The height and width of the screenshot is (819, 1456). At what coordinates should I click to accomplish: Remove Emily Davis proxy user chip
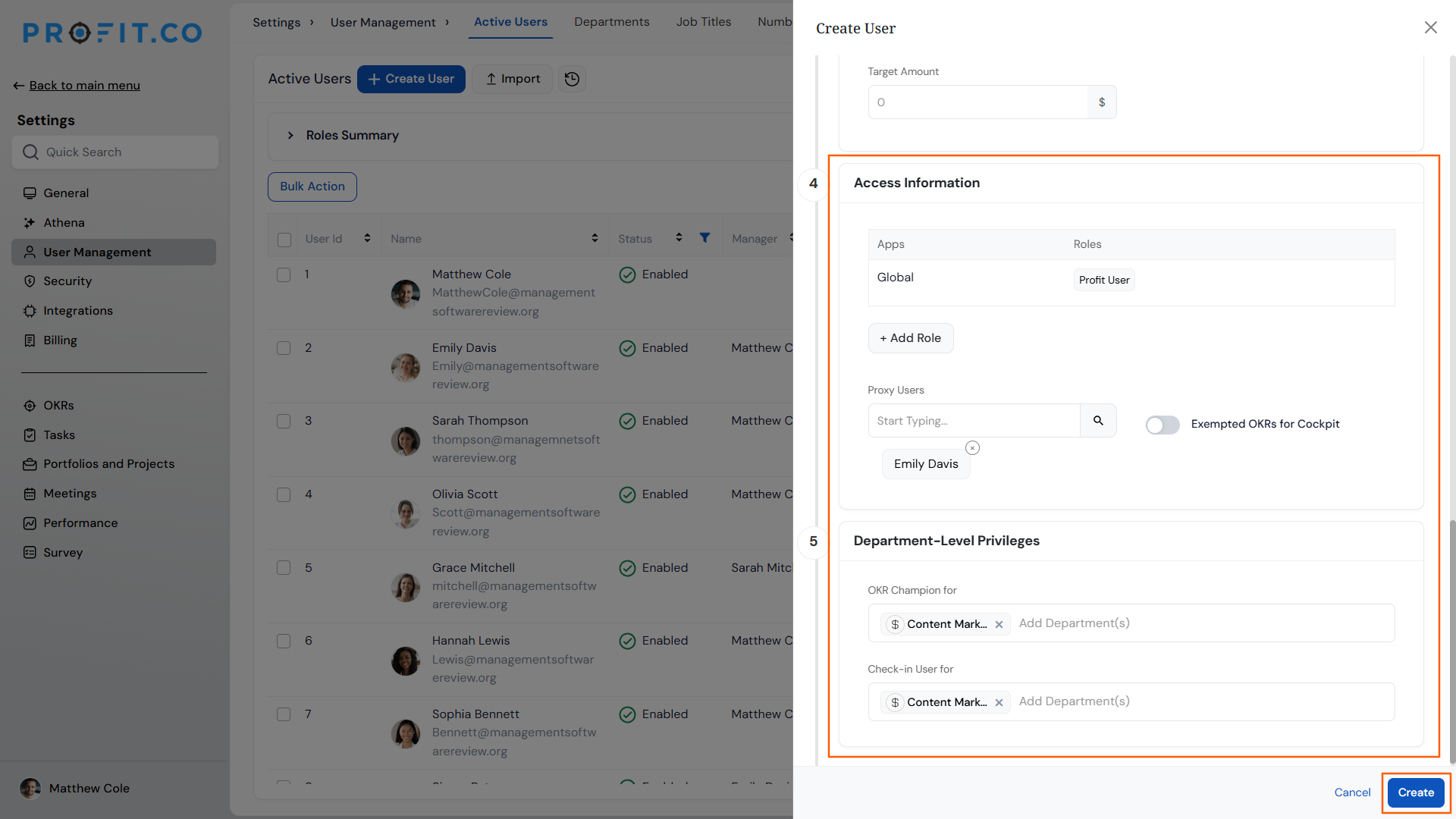click(972, 448)
